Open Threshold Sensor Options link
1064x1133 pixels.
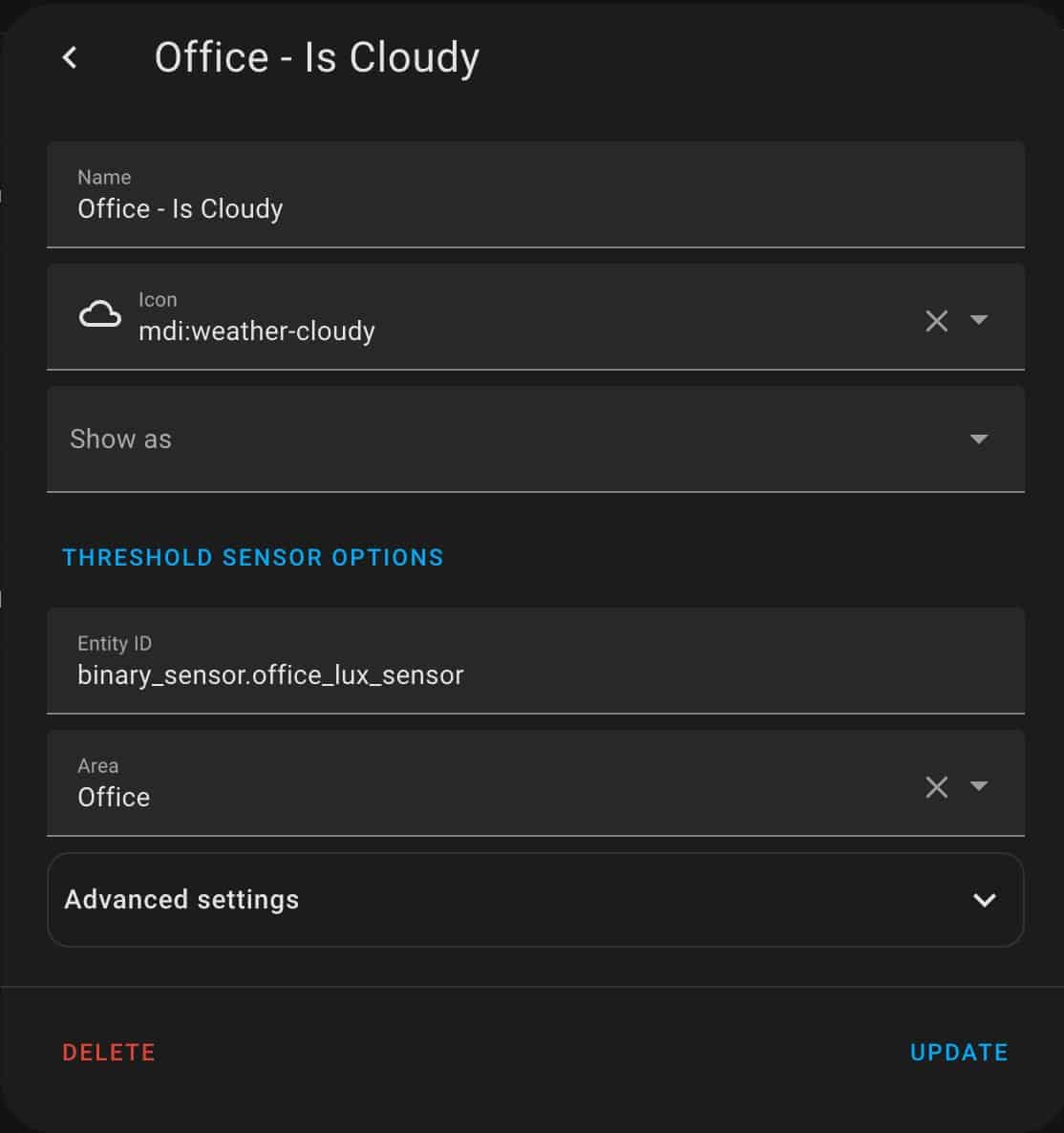tap(253, 558)
